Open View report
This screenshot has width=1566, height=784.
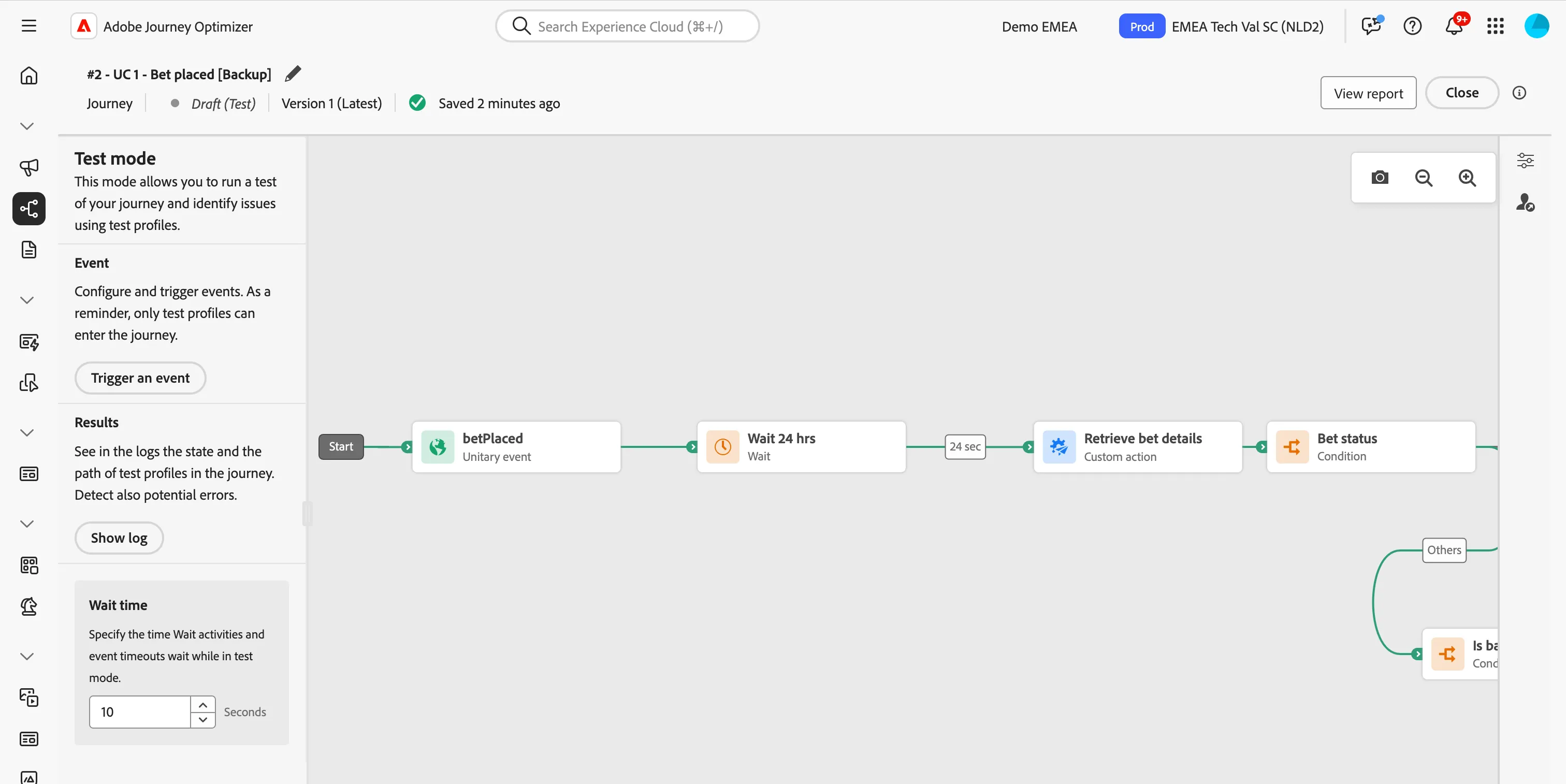(x=1368, y=93)
